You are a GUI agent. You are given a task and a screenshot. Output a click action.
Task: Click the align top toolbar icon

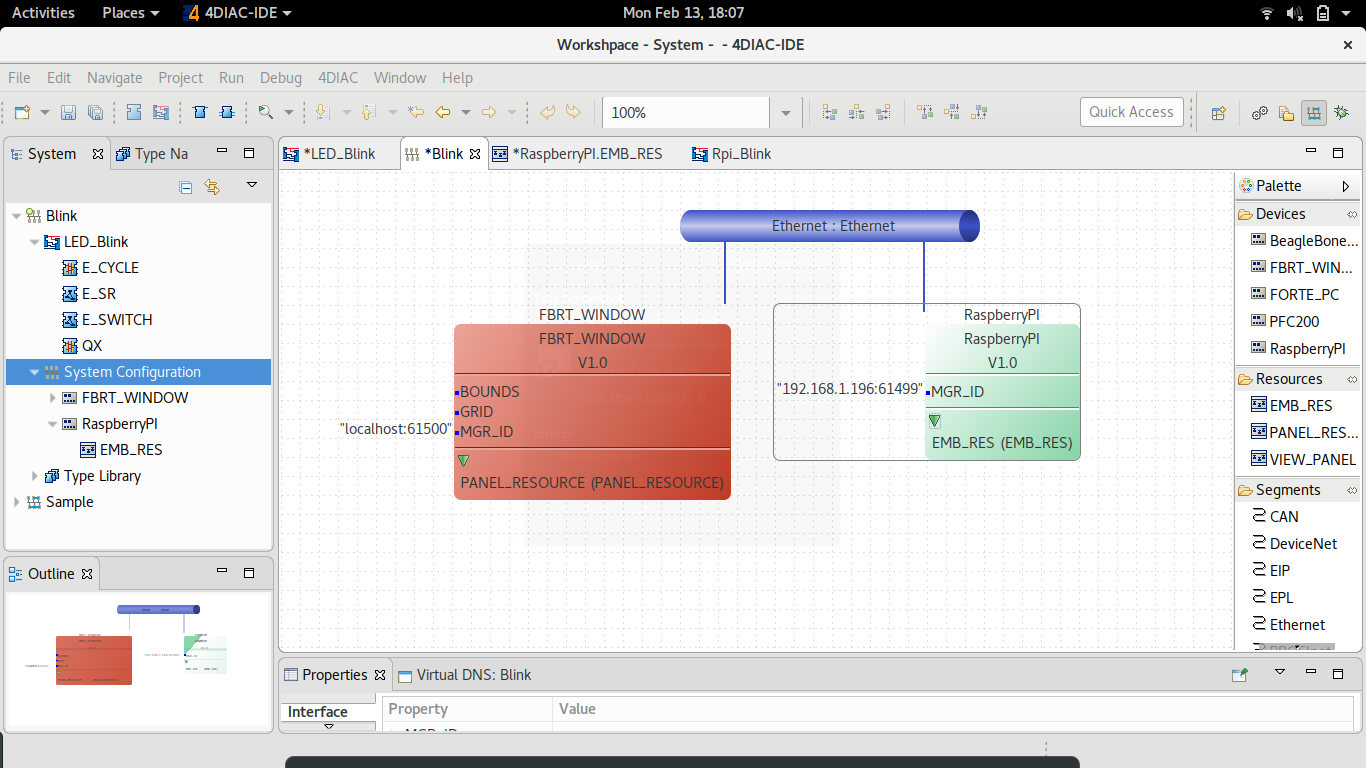click(x=925, y=113)
